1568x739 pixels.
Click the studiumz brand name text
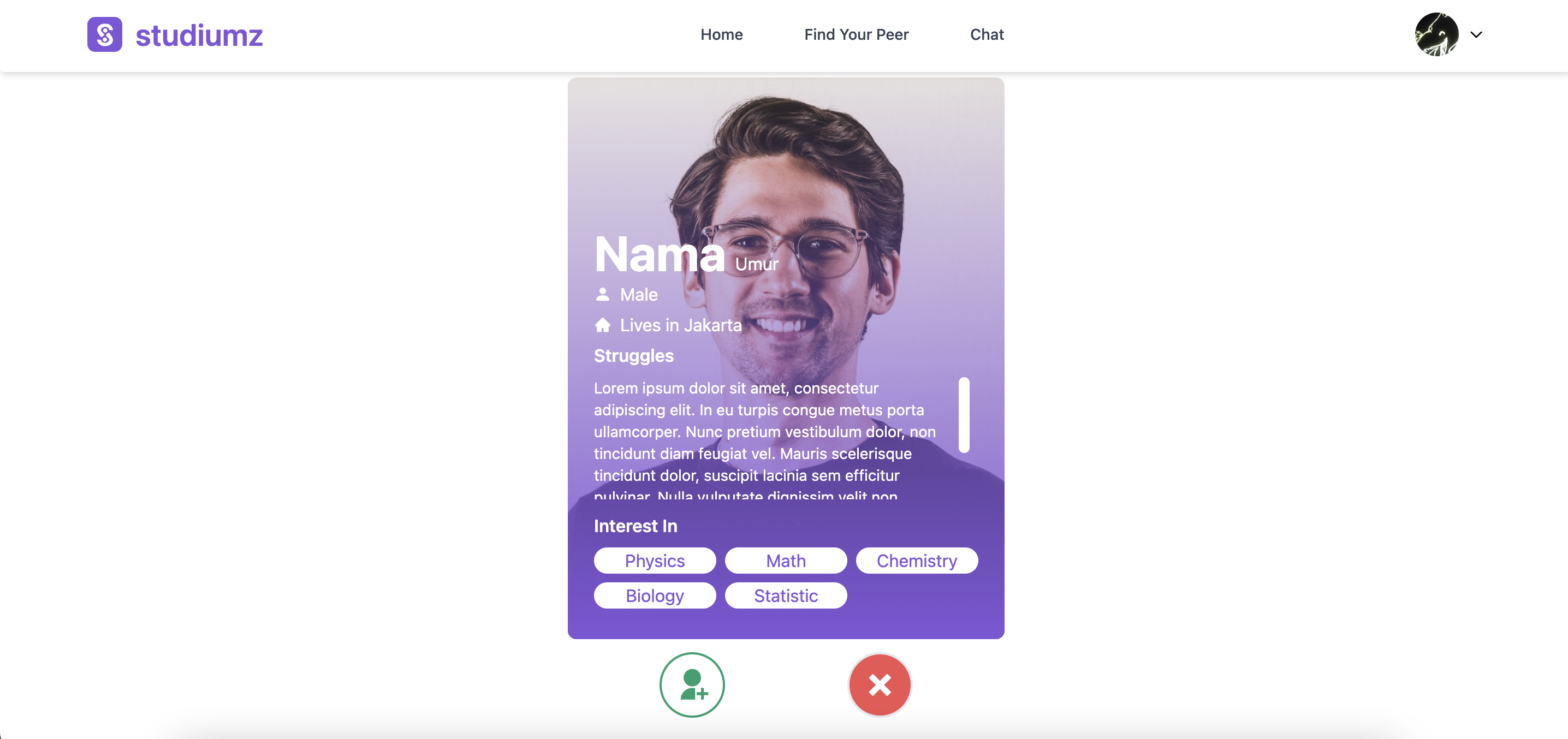(199, 35)
